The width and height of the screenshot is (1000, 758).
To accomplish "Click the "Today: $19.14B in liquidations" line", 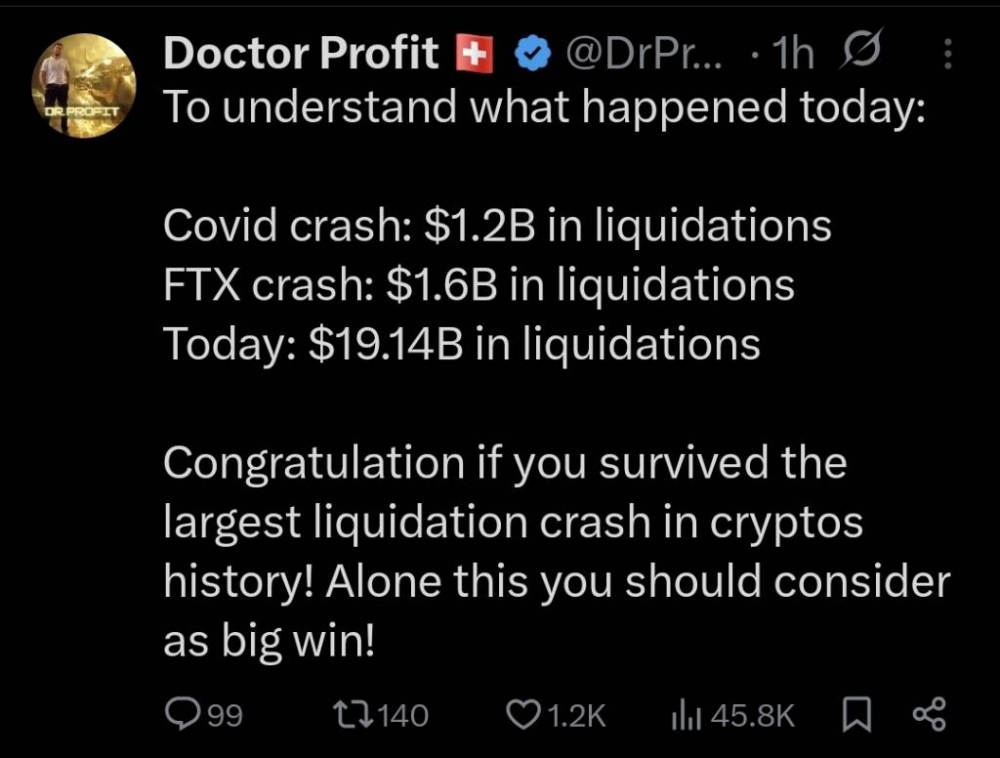I will pos(460,345).
